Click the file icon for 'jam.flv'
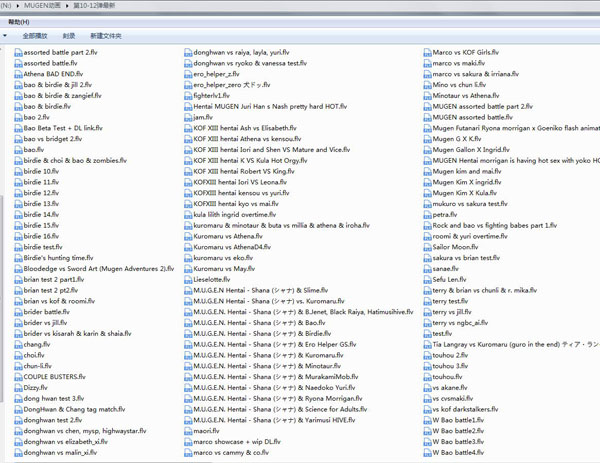The height and width of the screenshot is (463, 600). (188, 117)
